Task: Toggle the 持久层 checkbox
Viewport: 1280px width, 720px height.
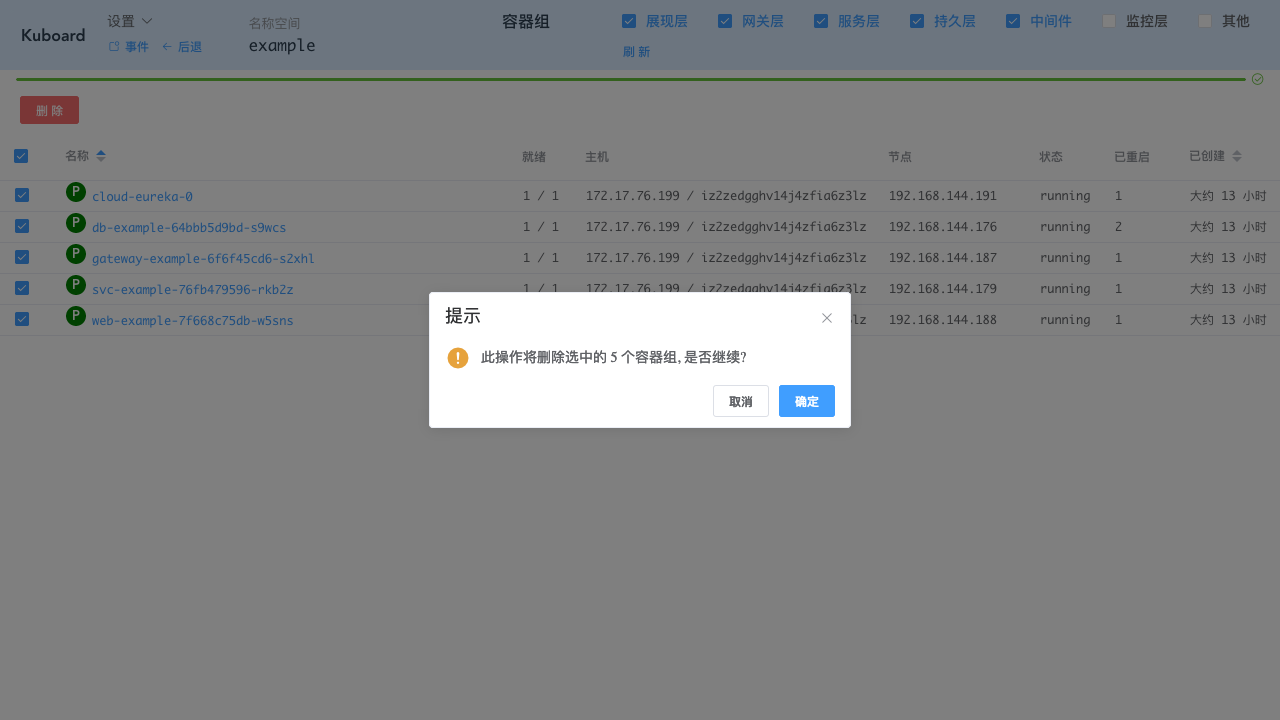Action: [x=917, y=21]
